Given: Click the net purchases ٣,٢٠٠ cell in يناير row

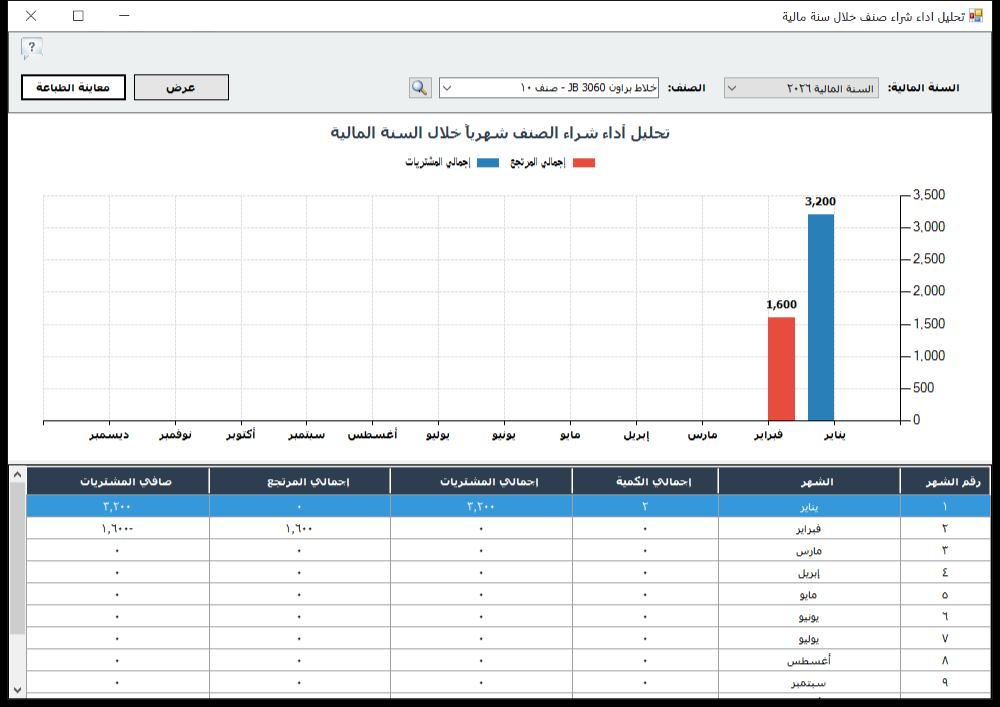Looking at the screenshot, I should coord(118,506).
